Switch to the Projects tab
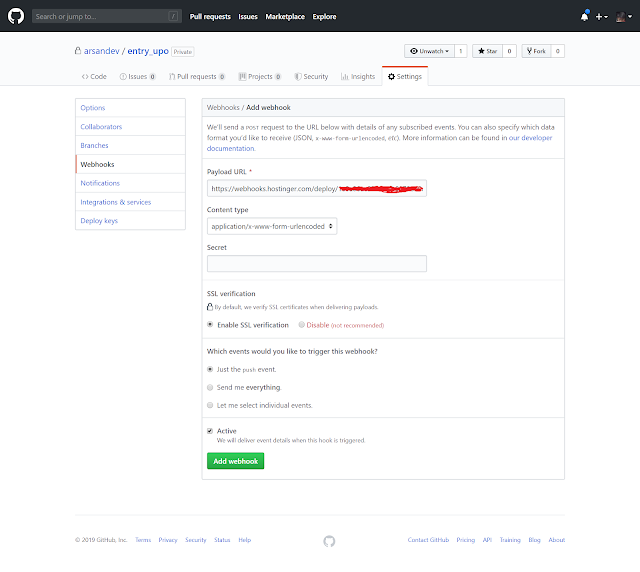Viewport: 640px width, 572px height. pos(260,76)
